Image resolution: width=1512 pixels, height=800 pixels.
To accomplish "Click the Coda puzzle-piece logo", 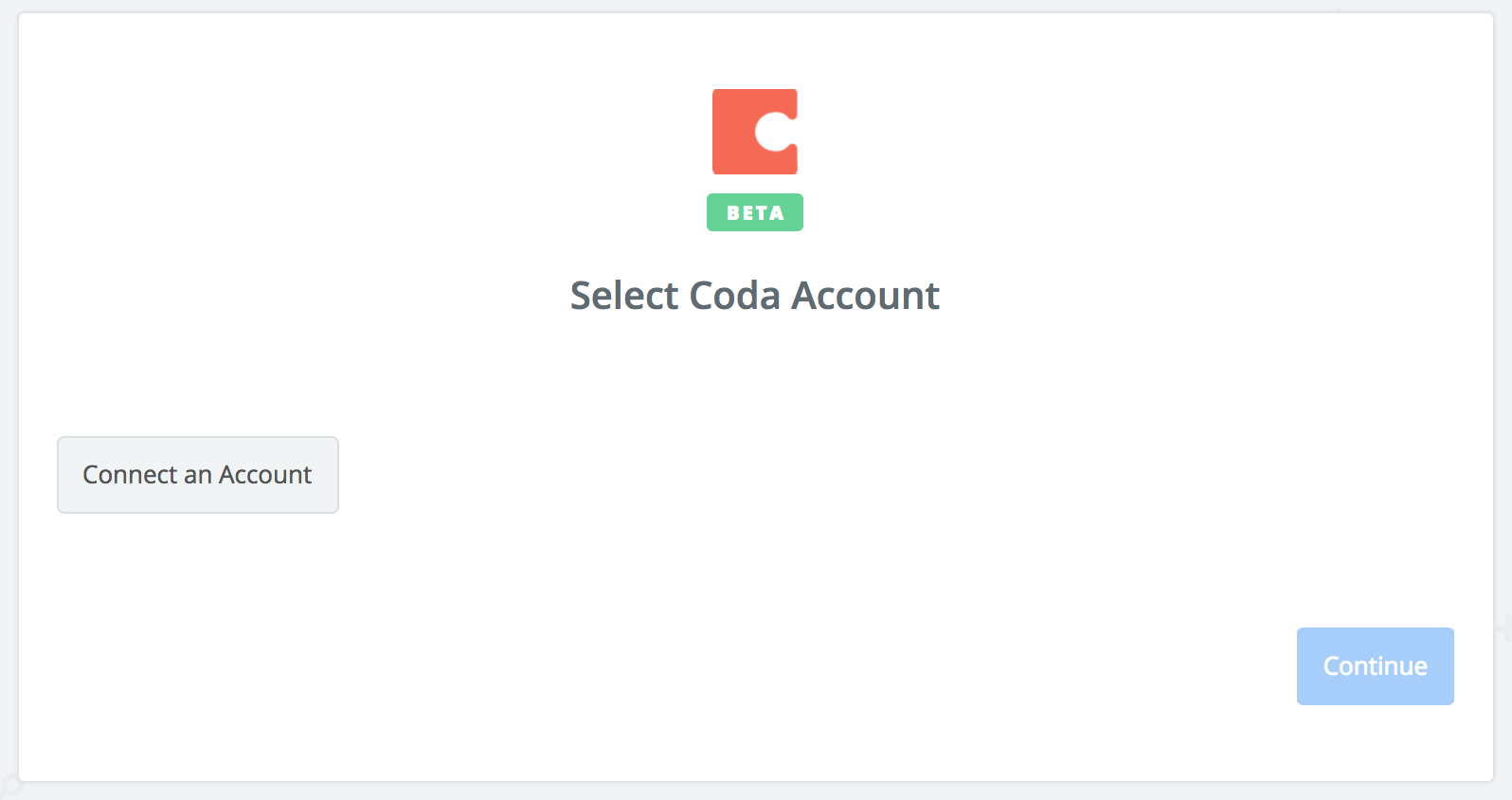I will coord(755,132).
